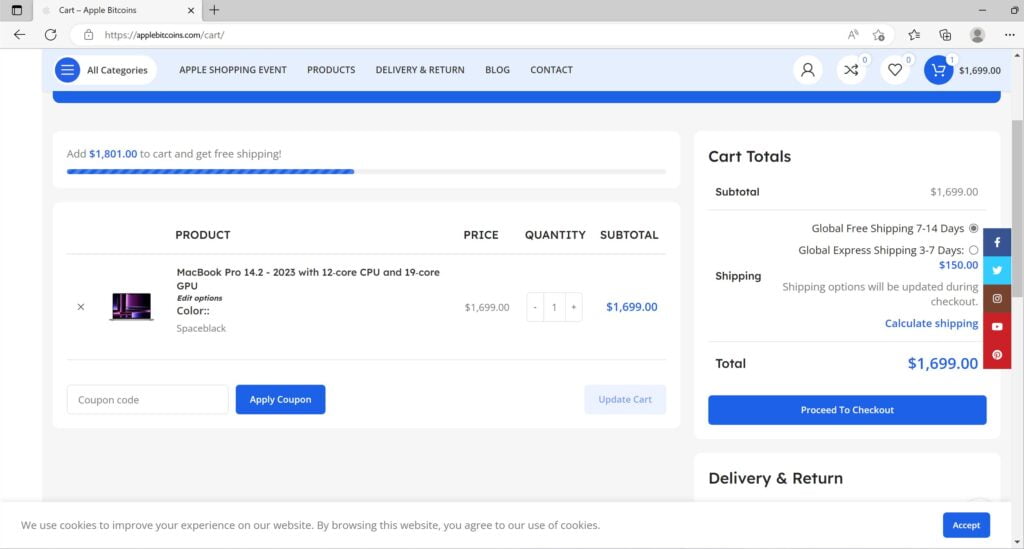Click the Apply Coupon button

(280, 400)
